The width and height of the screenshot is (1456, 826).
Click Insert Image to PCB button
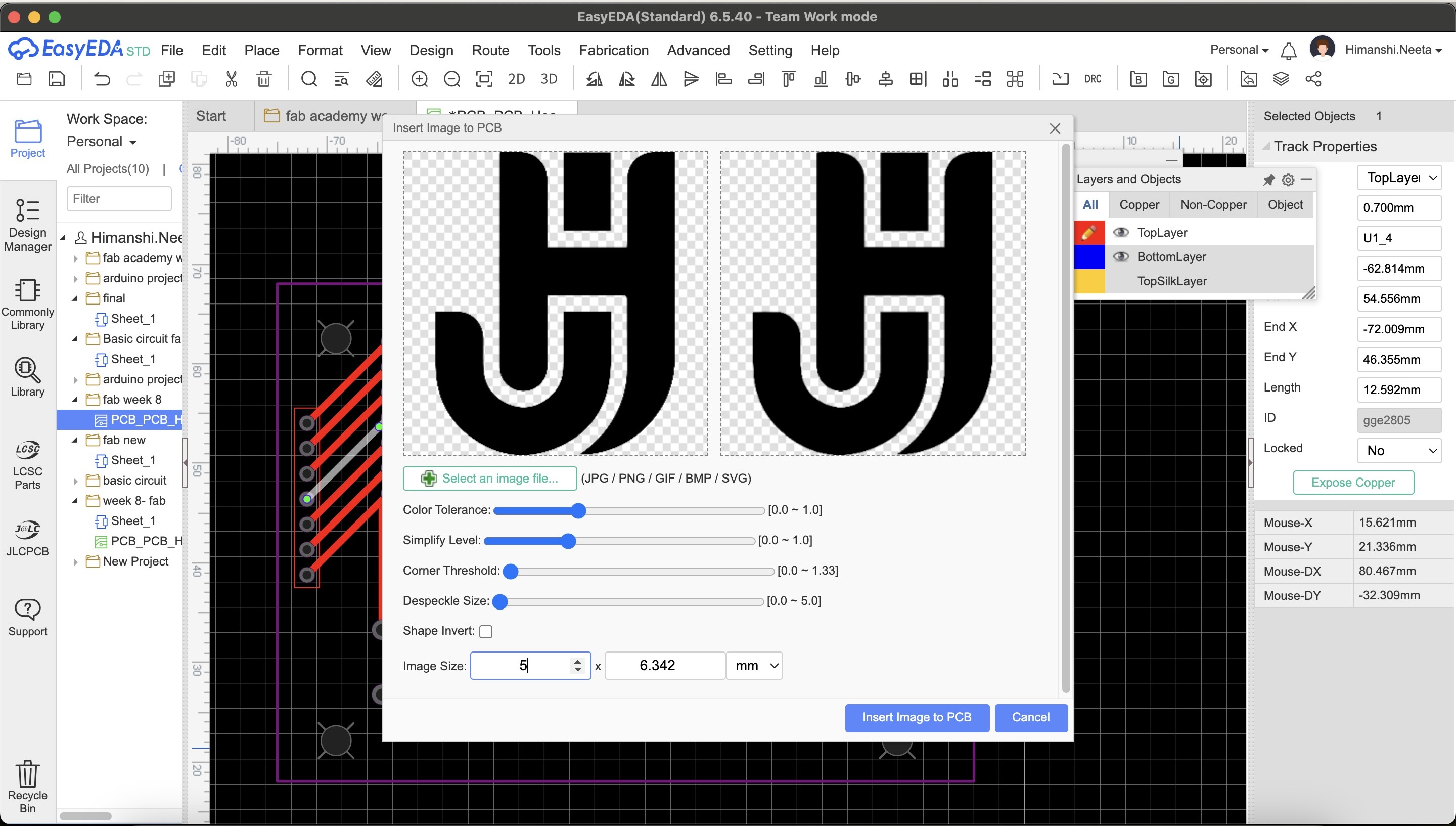click(x=917, y=718)
